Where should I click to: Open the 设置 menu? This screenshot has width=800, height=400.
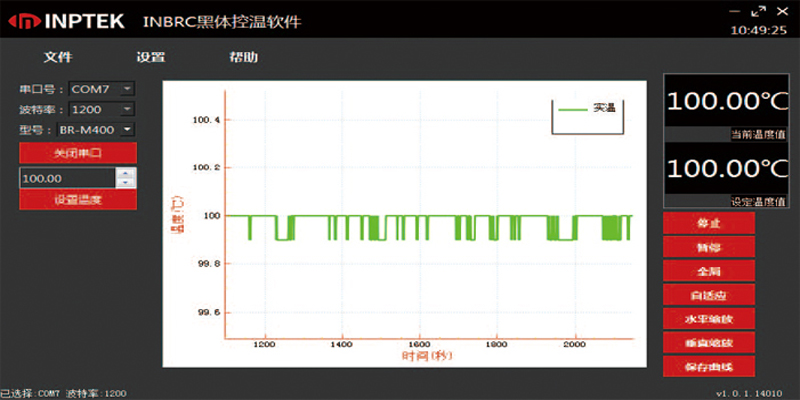[150, 57]
